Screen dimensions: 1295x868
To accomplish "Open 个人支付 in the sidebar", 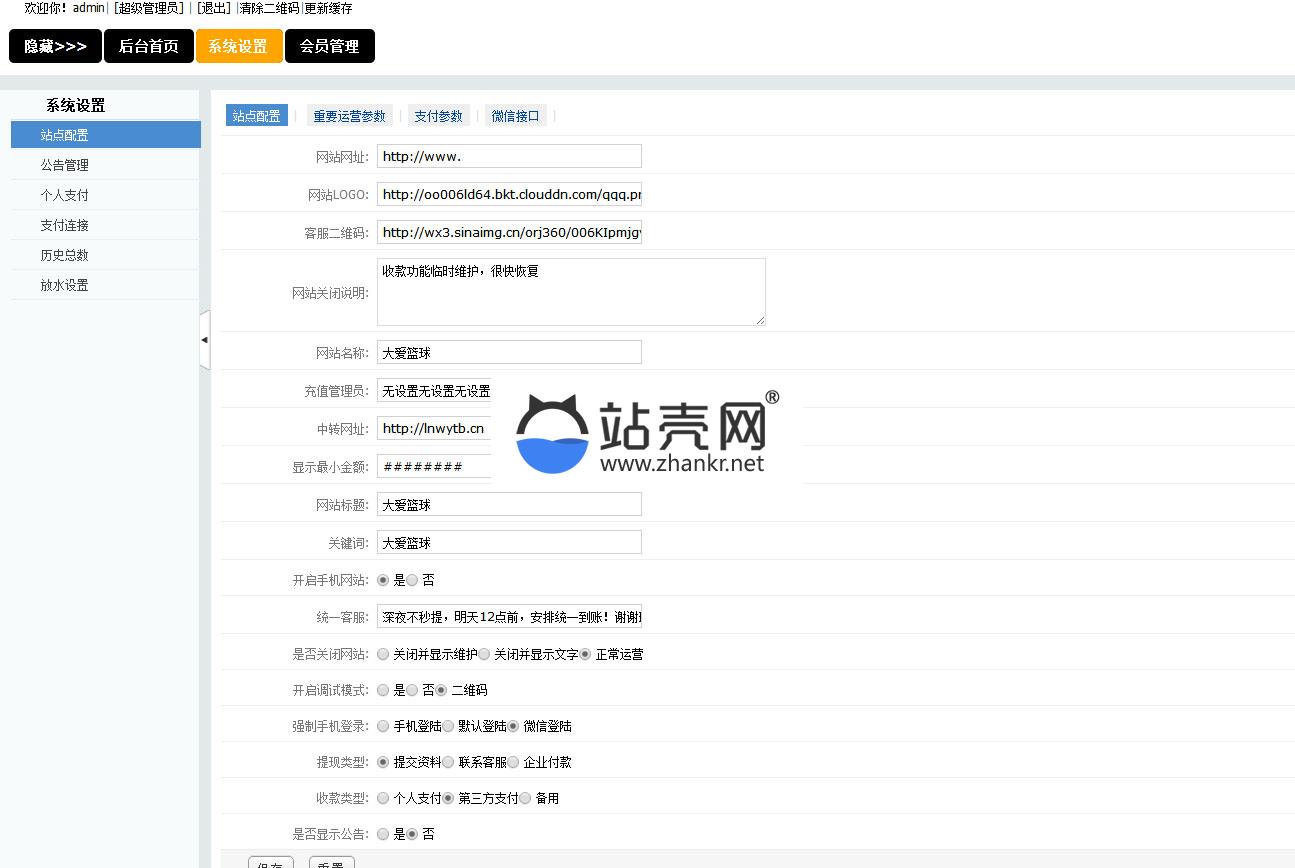I will [x=65, y=195].
